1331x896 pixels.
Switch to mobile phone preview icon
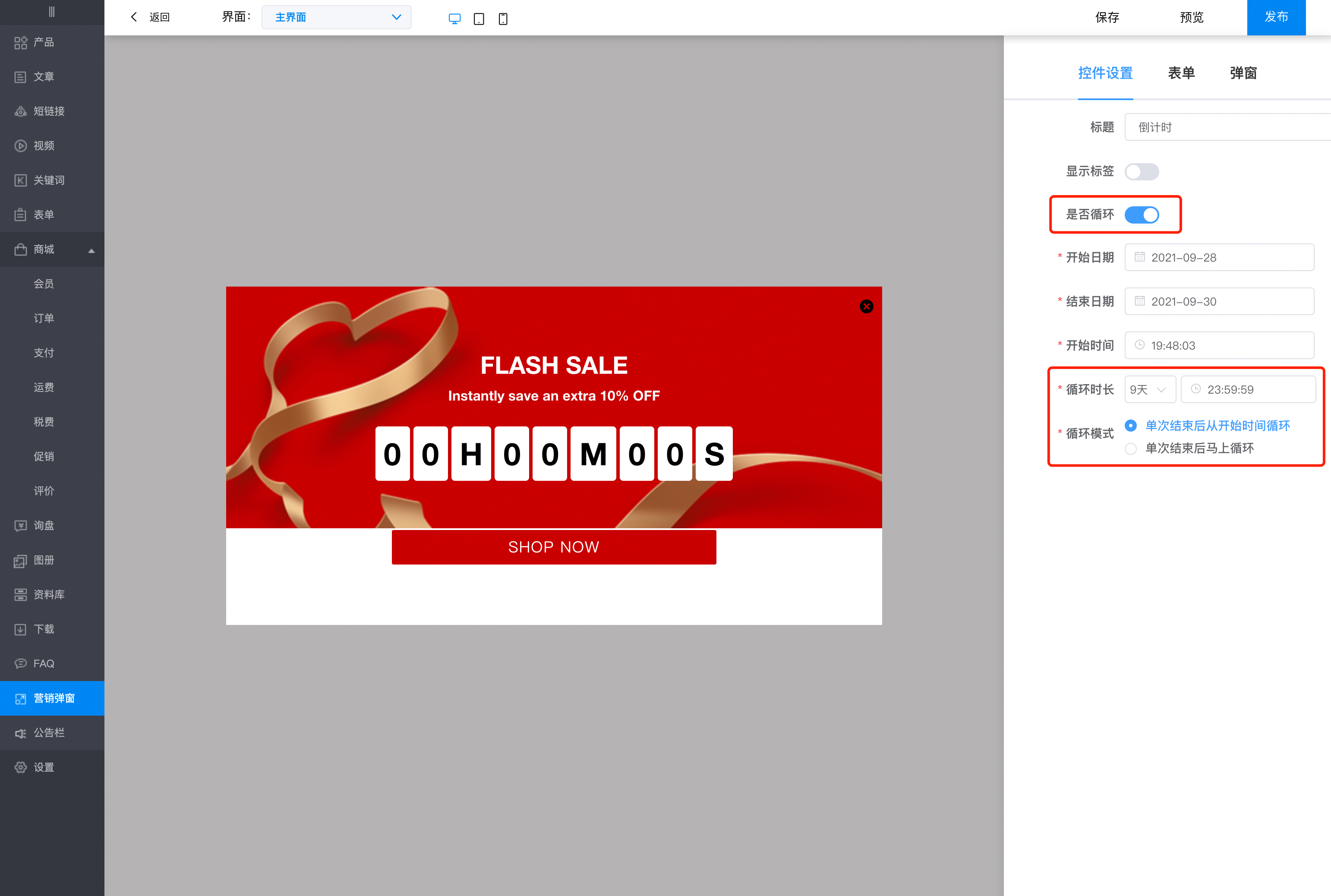pyautogui.click(x=503, y=19)
